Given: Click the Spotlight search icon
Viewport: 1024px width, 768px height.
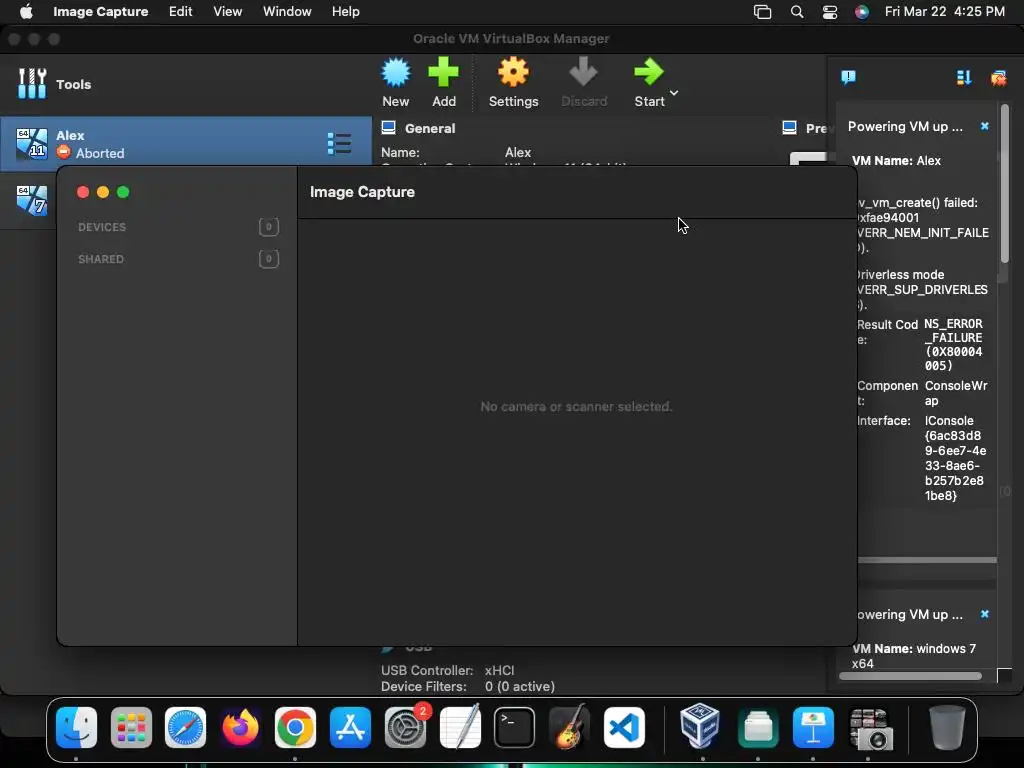Looking at the screenshot, I should tap(797, 12).
